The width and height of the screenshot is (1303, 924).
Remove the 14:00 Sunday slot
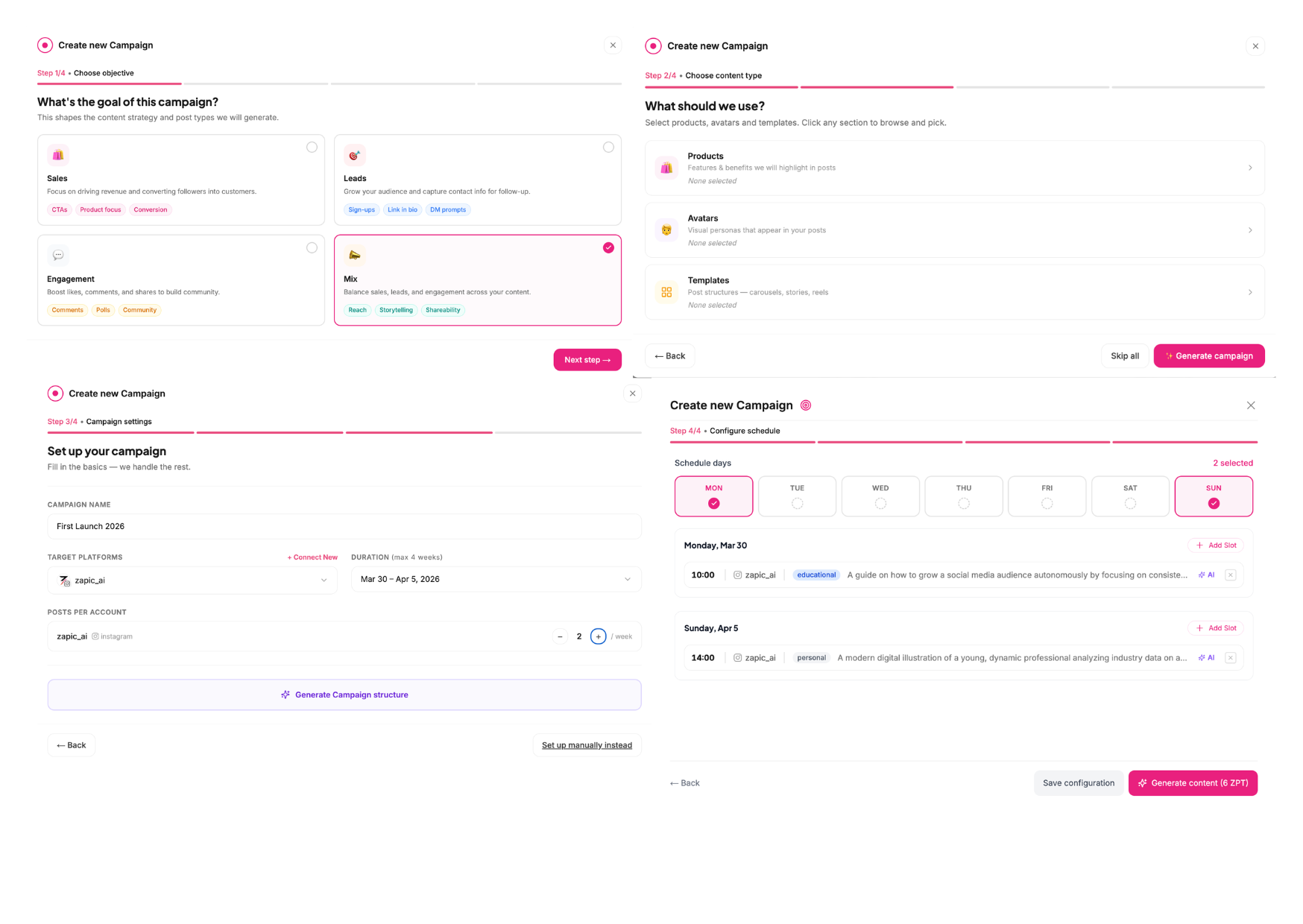[1231, 658]
